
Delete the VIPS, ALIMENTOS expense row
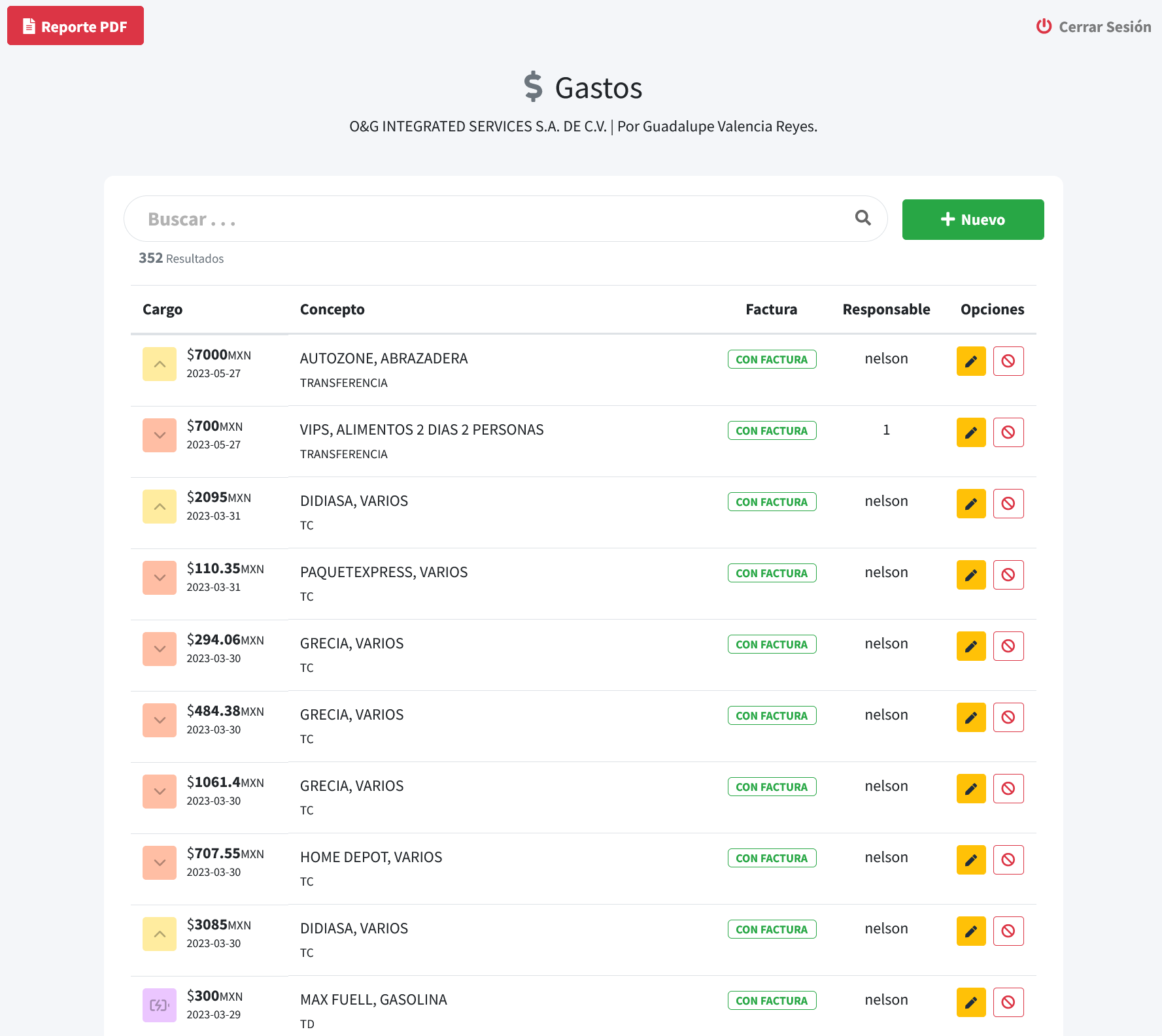1008,432
